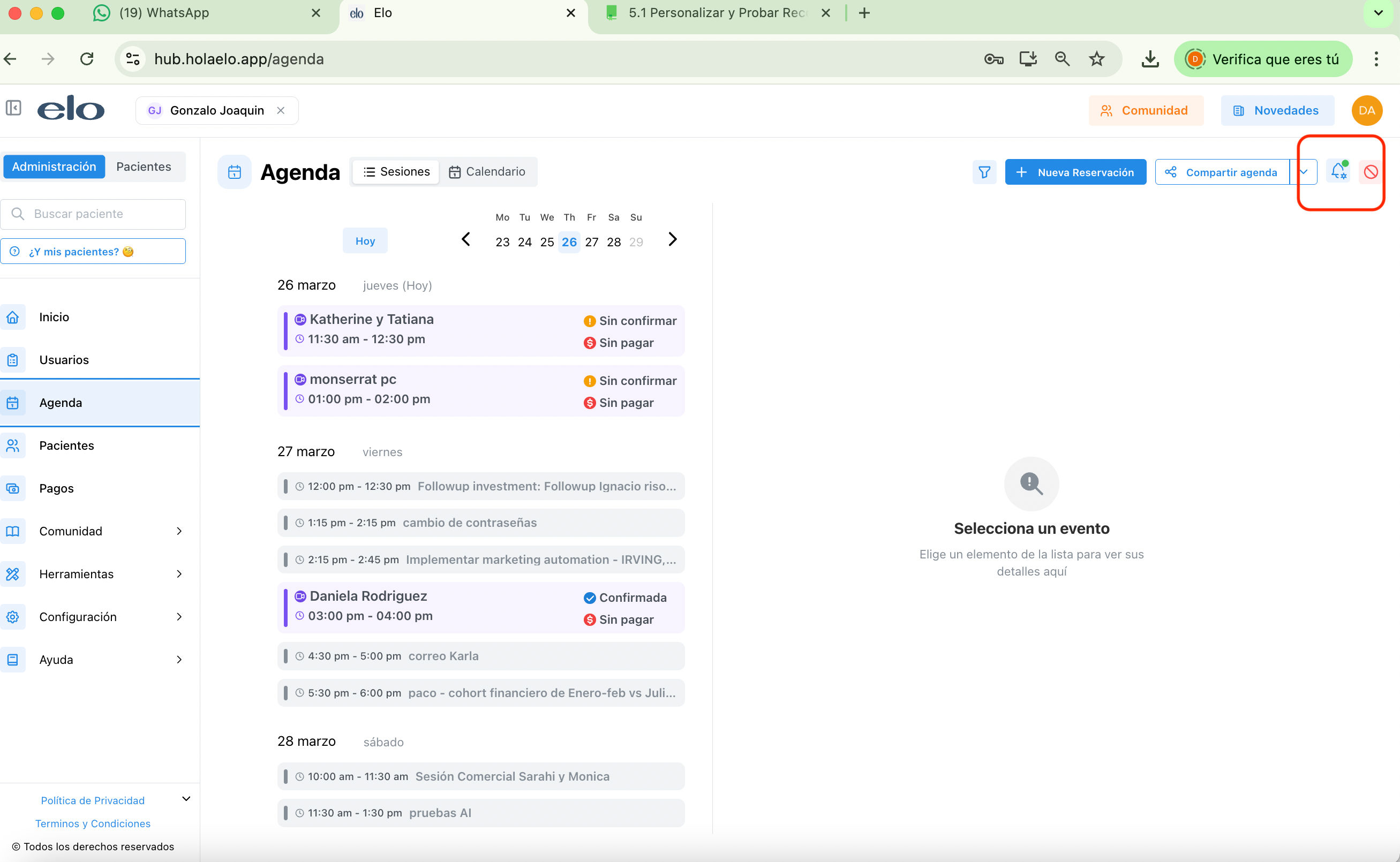
Task: Open the agenda filter icon
Action: tap(984, 172)
